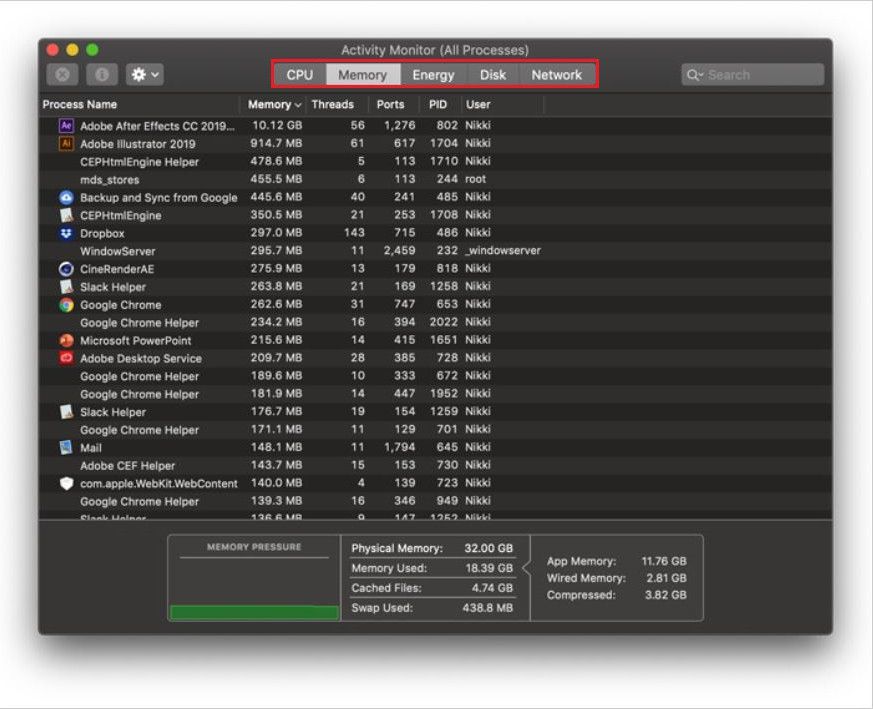This screenshot has height=709, width=873.
Task: Click the Memory Used 18.39 GB value
Action: point(489,568)
